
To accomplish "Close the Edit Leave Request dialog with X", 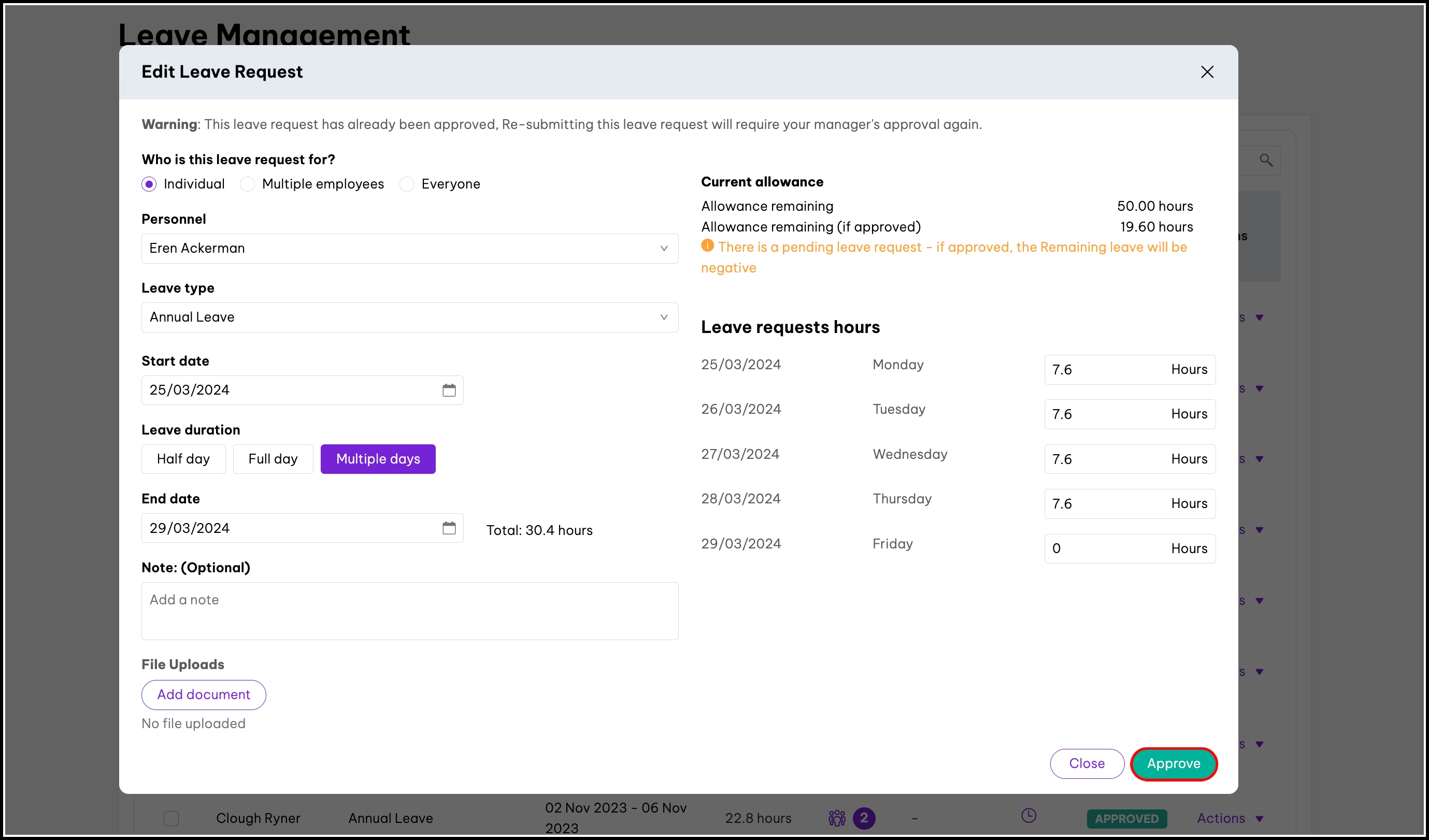I will tap(1207, 72).
